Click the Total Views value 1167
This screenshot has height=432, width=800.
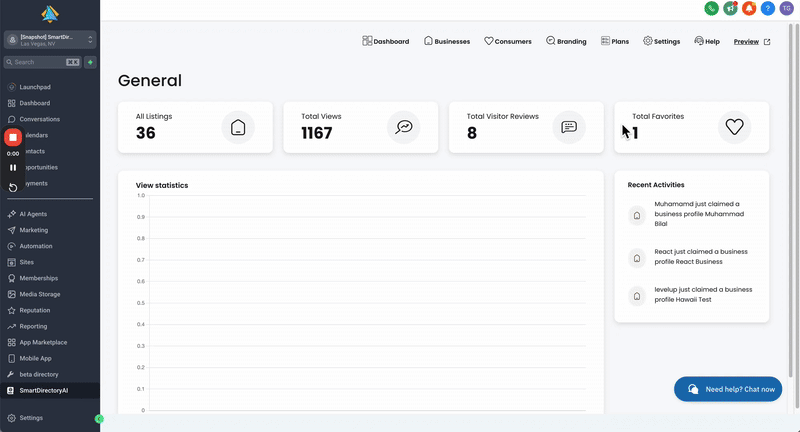(x=317, y=133)
